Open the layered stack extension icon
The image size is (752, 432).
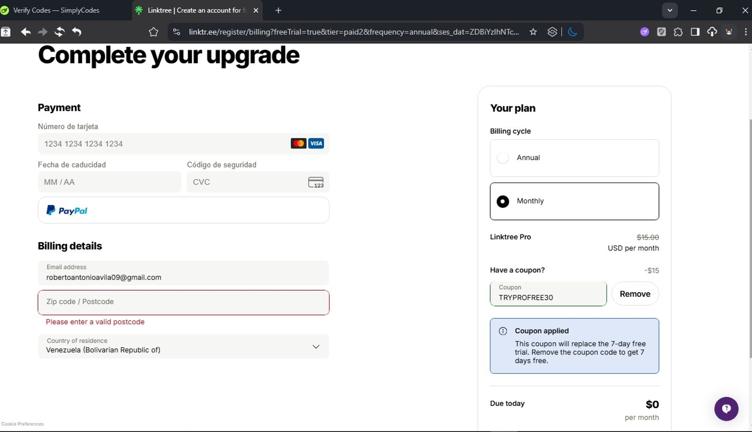552,32
